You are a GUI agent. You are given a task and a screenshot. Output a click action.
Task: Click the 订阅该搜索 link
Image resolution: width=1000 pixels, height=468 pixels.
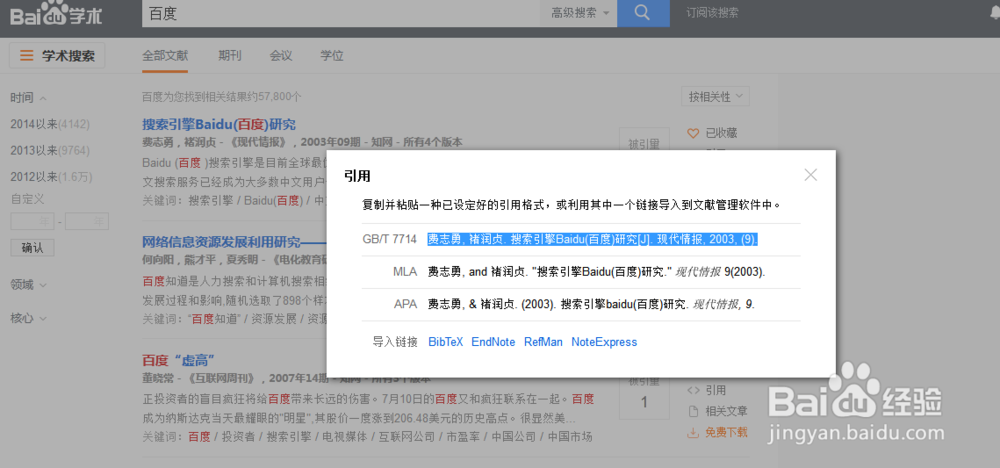click(x=712, y=13)
